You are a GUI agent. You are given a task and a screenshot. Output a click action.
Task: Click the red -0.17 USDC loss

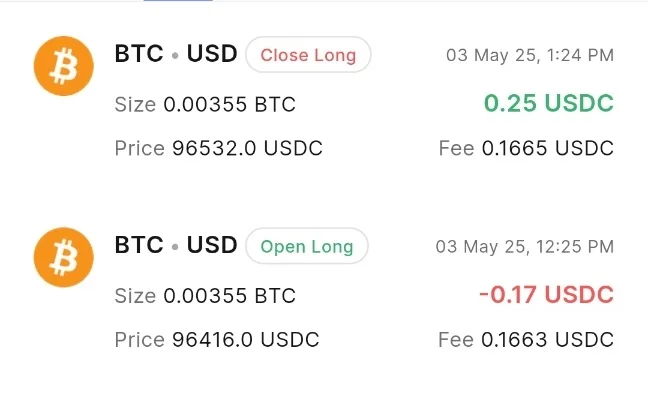[545, 295]
